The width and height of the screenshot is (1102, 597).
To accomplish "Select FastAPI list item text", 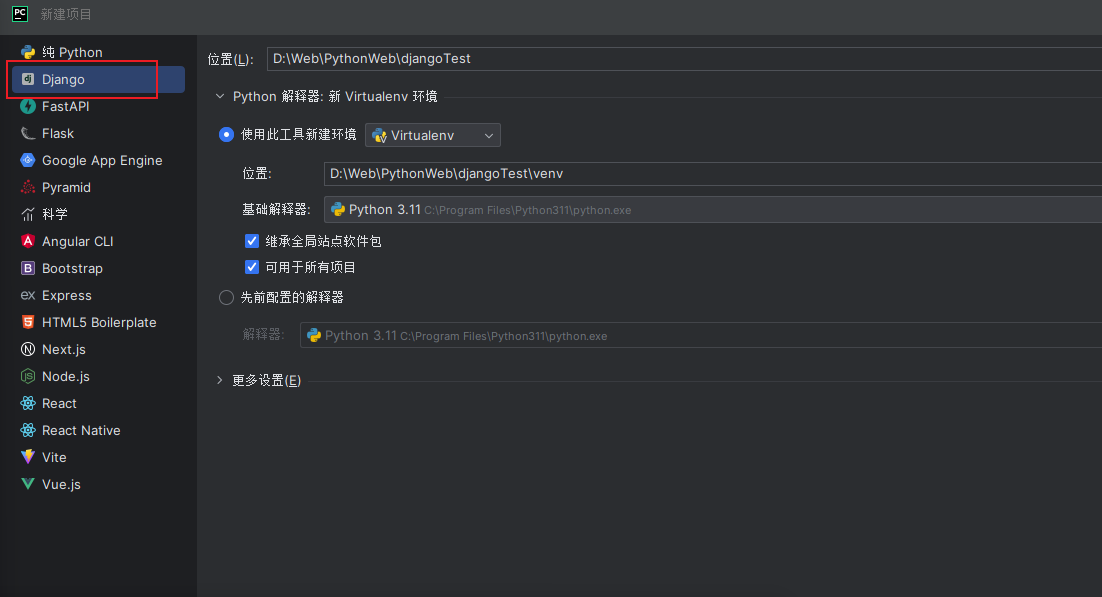I will tap(65, 106).
